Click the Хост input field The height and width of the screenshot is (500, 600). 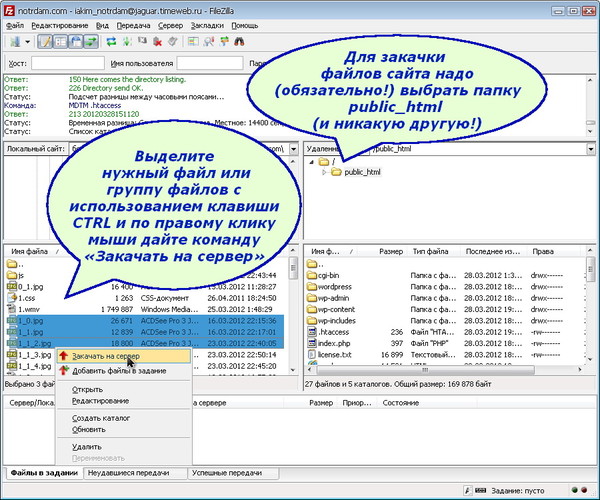point(68,63)
